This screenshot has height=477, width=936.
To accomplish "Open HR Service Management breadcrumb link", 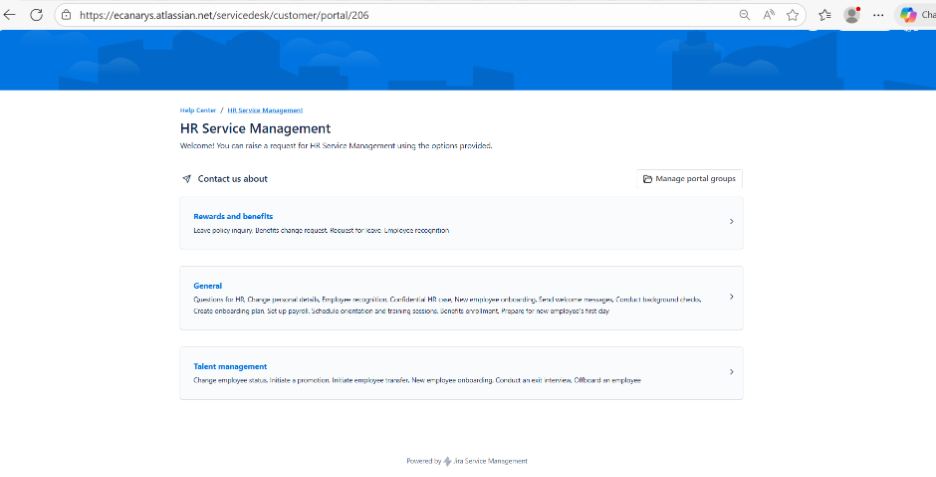I will tap(265, 110).
